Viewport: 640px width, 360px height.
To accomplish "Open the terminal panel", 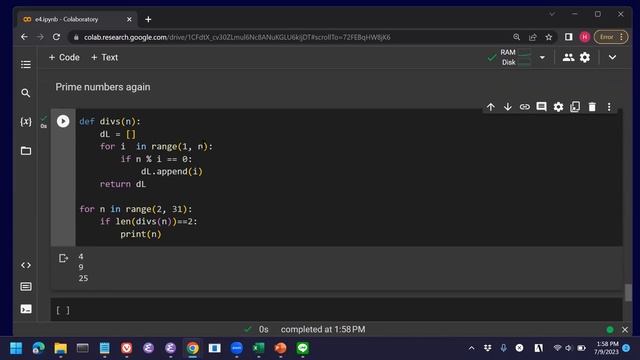I will tap(26, 309).
